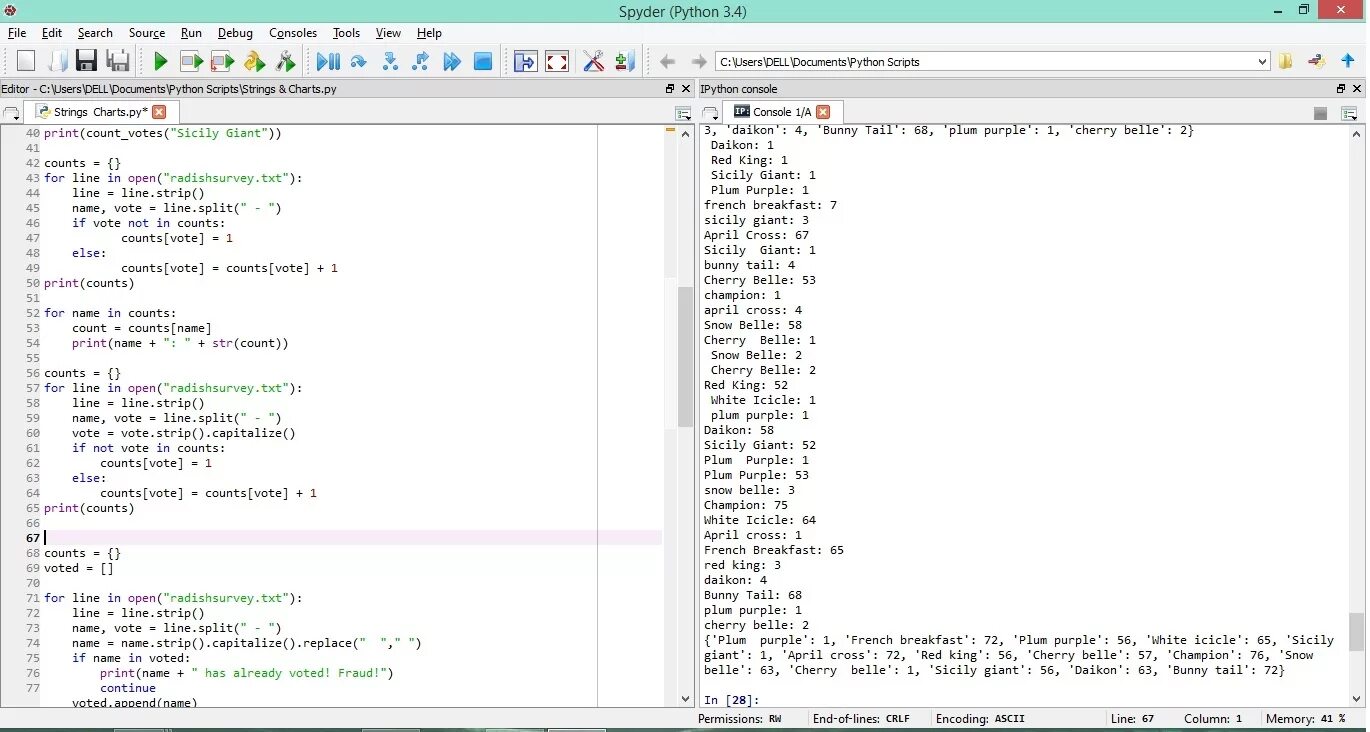
Task: Open the editor pane options menu
Action: [x=683, y=113]
